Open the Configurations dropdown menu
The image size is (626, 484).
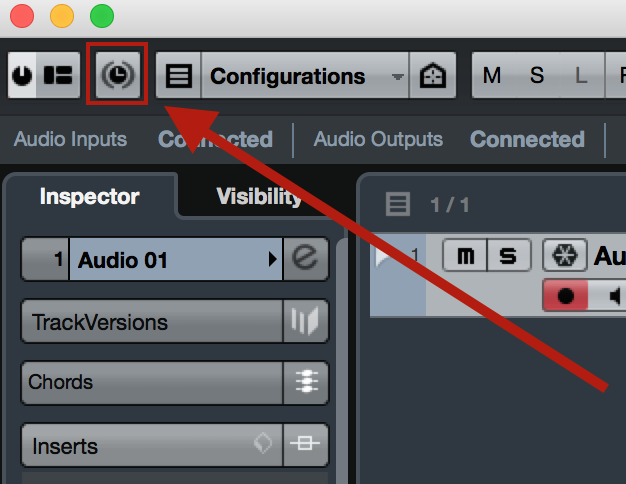click(305, 75)
